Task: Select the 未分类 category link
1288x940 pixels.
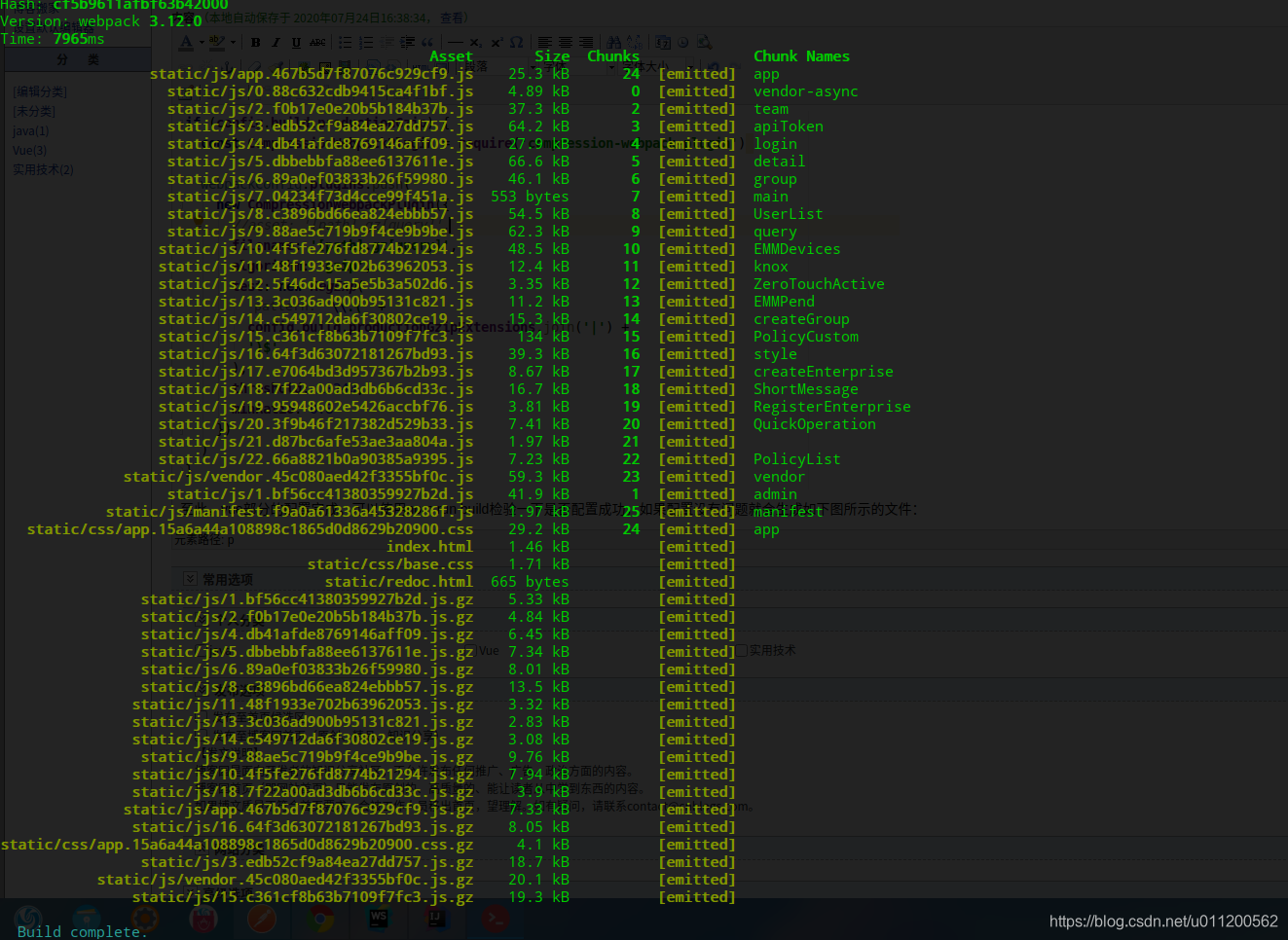Action: [x=34, y=111]
